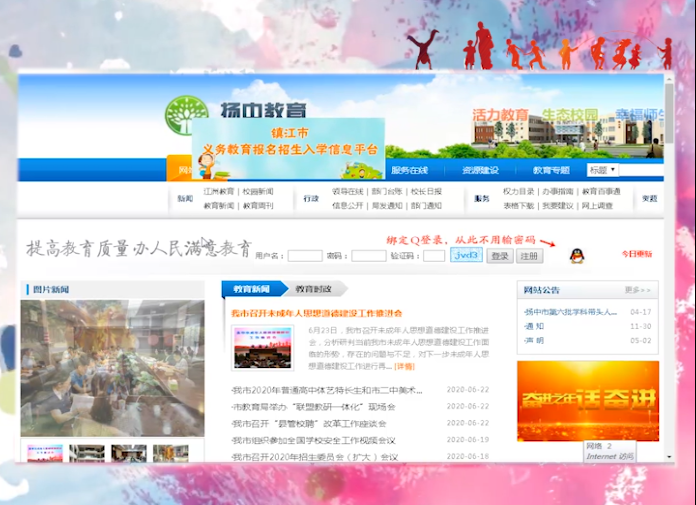Open the 教育专题 menu
The image size is (696, 505).
click(551, 170)
